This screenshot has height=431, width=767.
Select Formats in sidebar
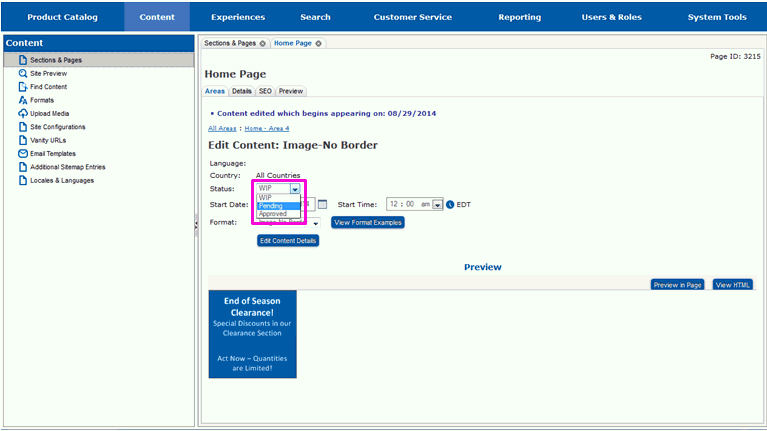coord(42,100)
